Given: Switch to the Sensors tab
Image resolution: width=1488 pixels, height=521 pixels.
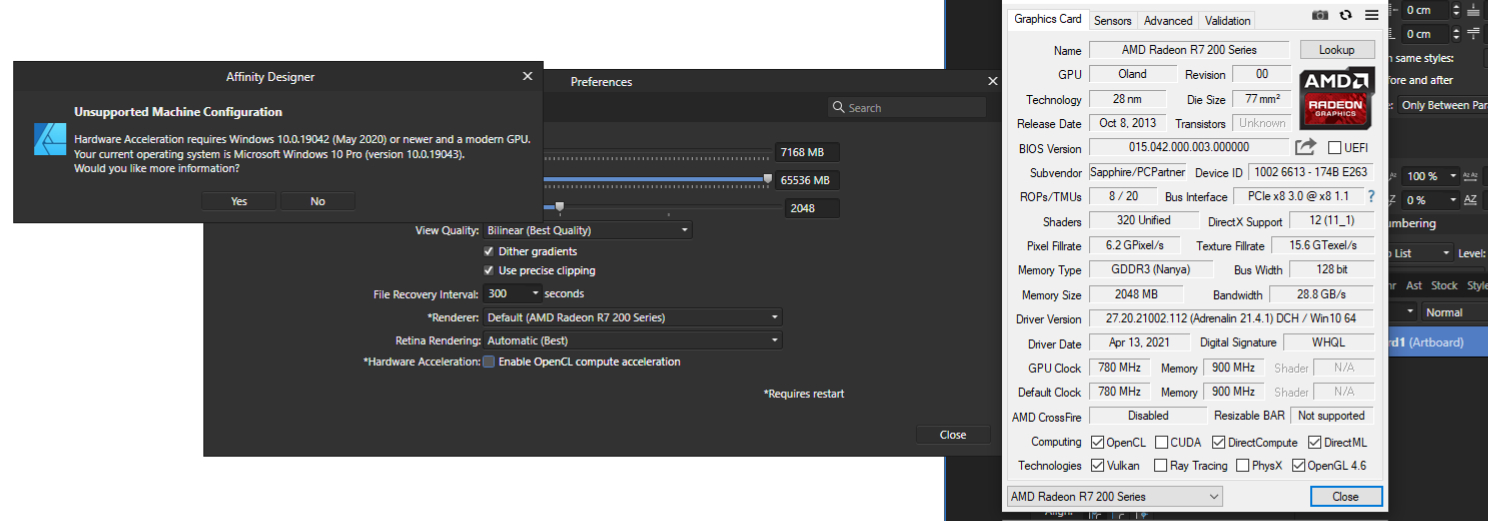Looking at the screenshot, I should [1113, 20].
